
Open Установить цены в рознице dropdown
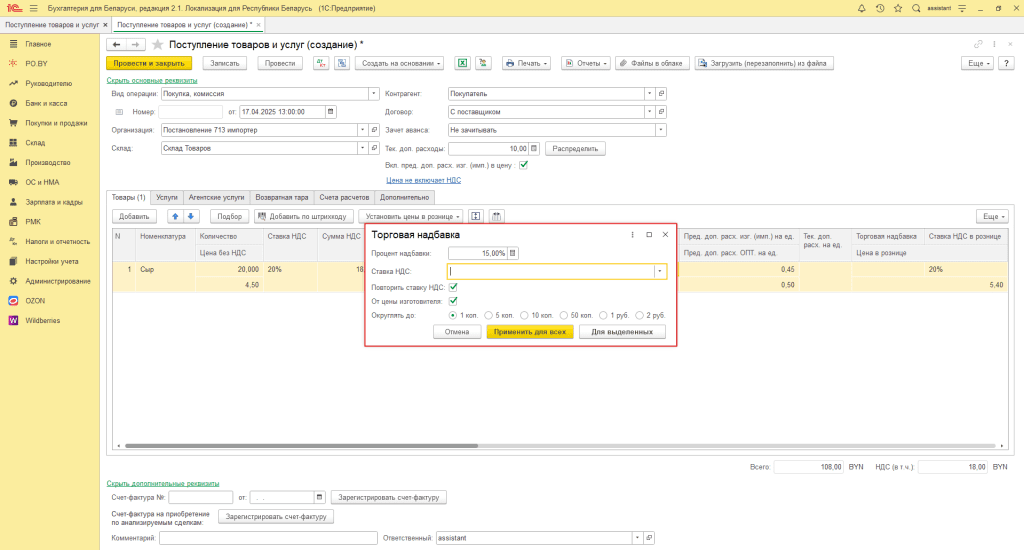click(412, 216)
